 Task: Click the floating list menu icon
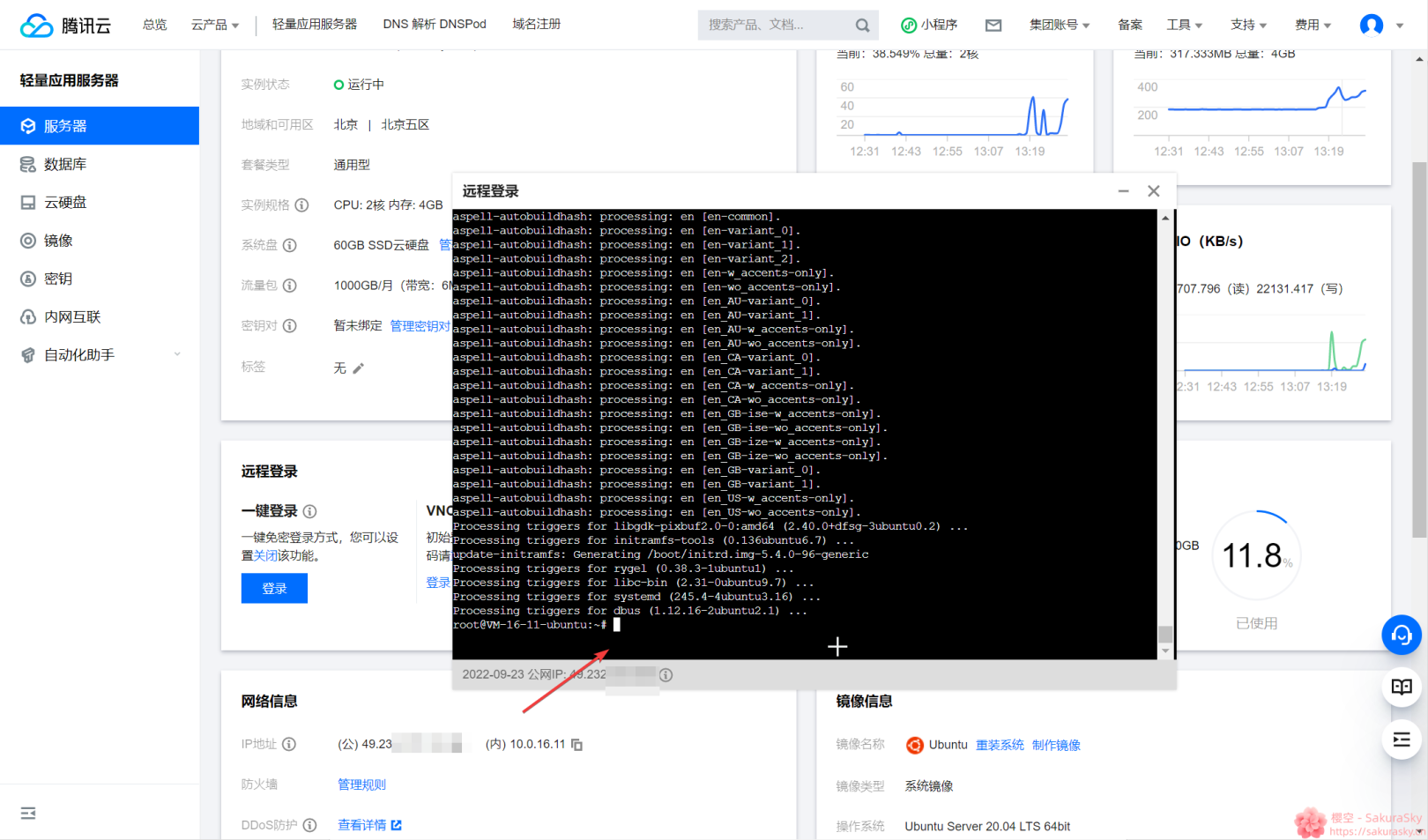point(1402,740)
